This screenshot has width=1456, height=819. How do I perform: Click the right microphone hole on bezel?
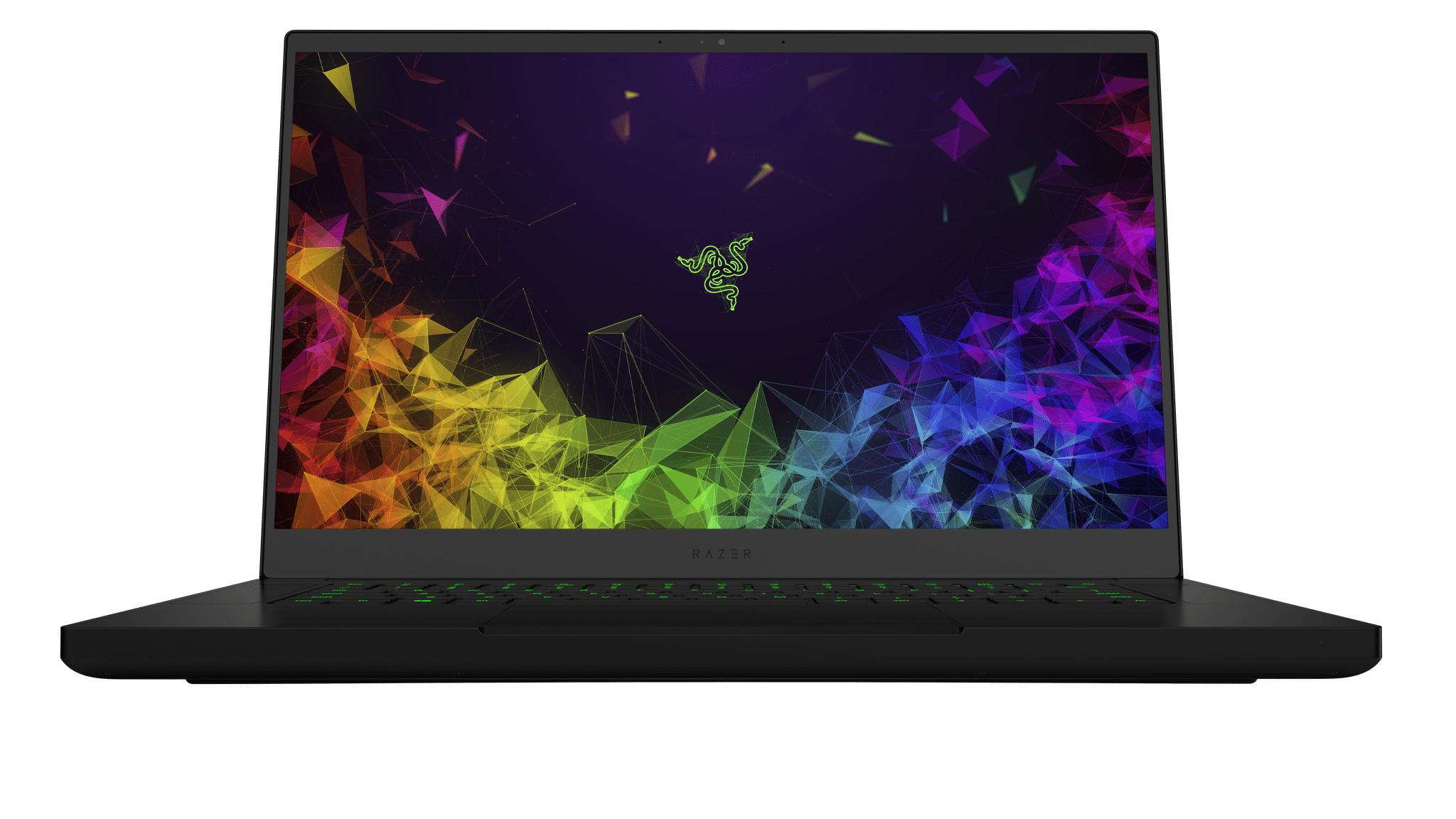pos(783,42)
